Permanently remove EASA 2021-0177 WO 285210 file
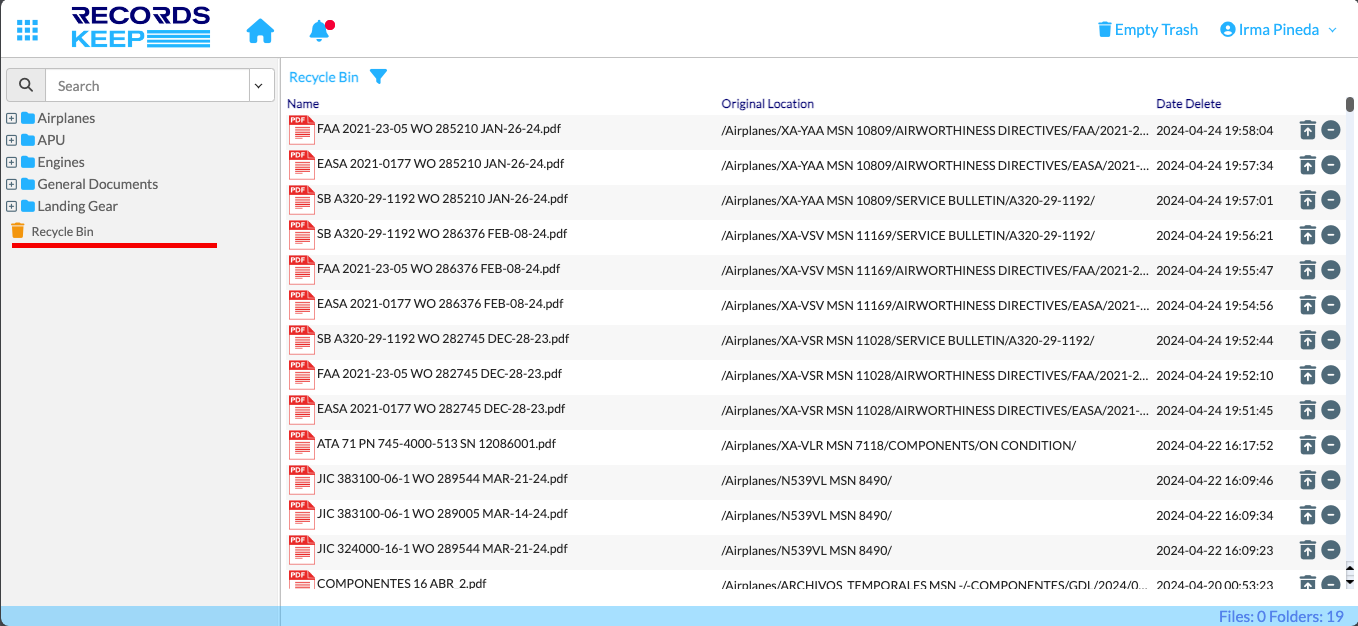The height and width of the screenshot is (626, 1358). tap(1330, 165)
